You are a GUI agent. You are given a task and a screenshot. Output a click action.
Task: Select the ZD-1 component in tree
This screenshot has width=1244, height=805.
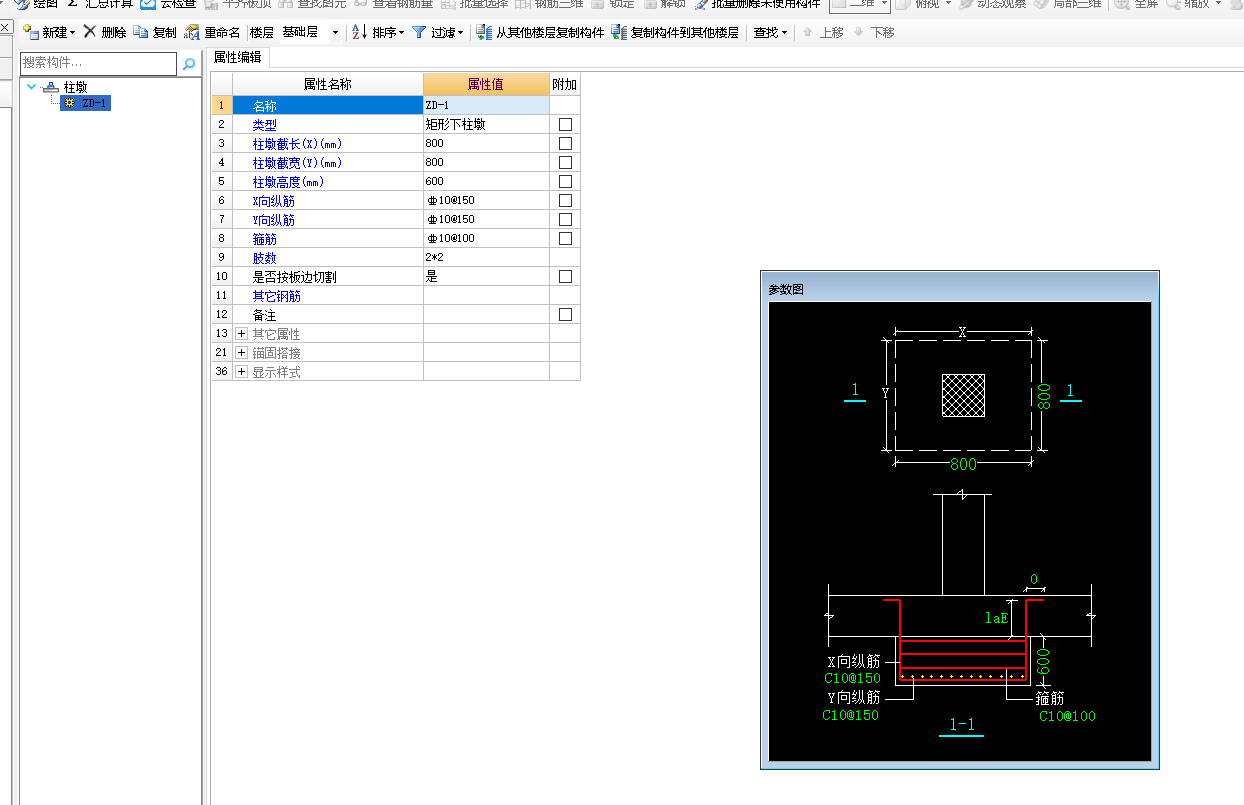(x=86, y=103)
